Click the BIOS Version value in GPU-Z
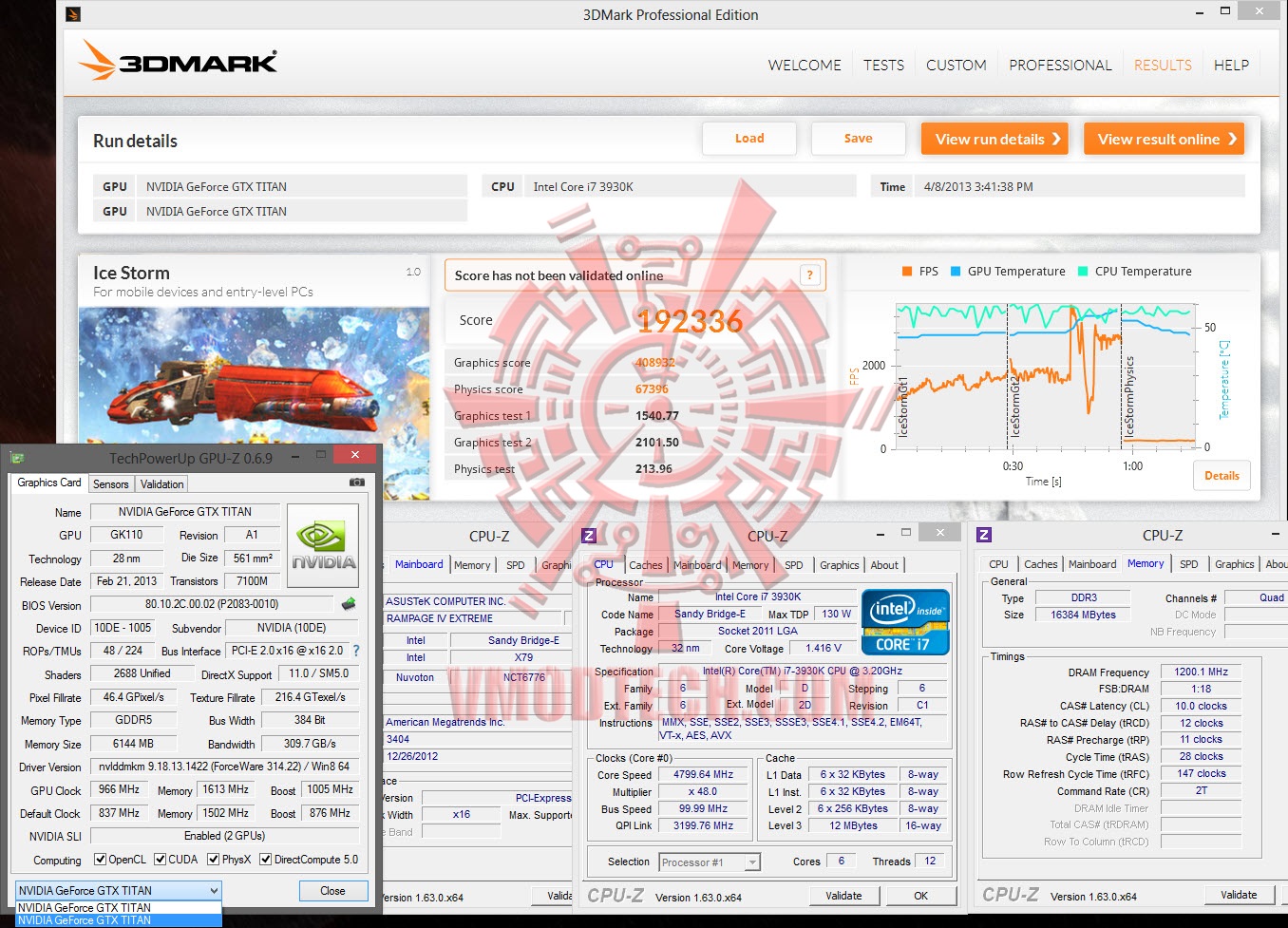Screen dimensions: 1288x928 tap(212, 604)
